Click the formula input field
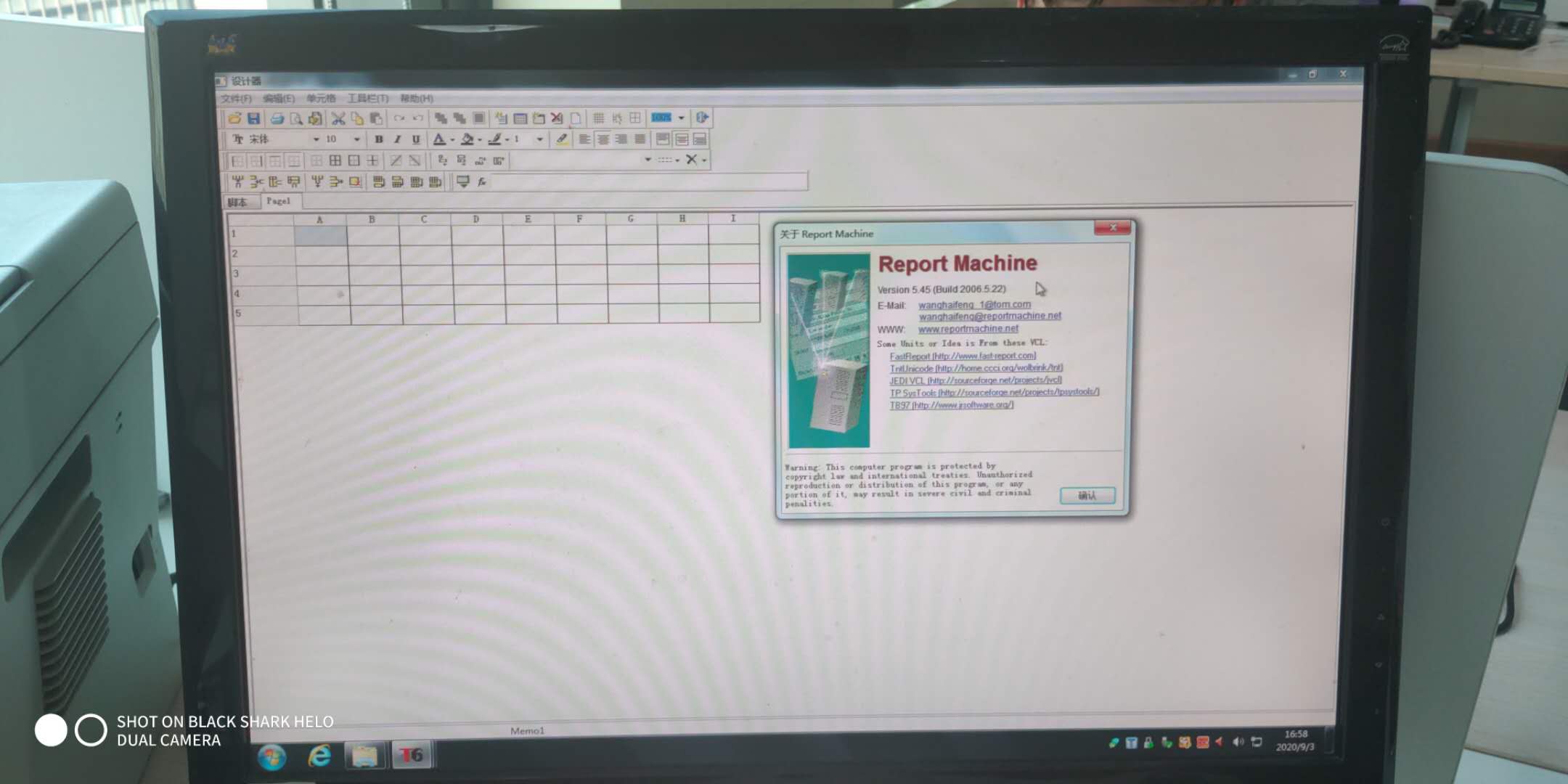Screen dimensions: 1568x784 [650, 181]
